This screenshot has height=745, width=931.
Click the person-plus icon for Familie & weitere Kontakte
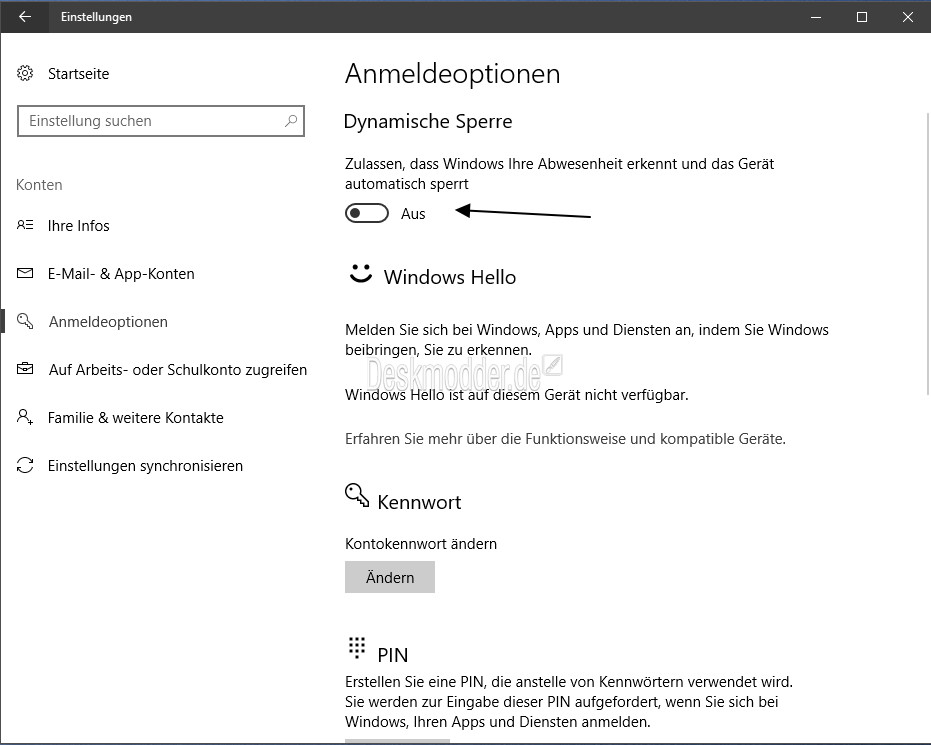25,417
